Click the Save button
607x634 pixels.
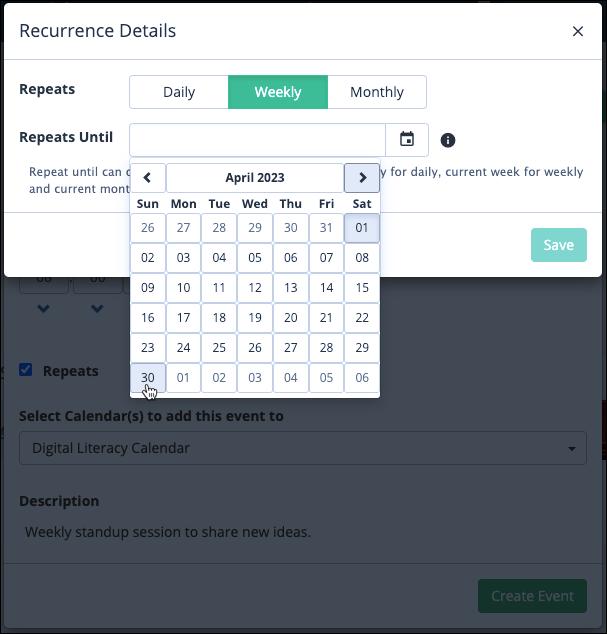click(558, 245)
